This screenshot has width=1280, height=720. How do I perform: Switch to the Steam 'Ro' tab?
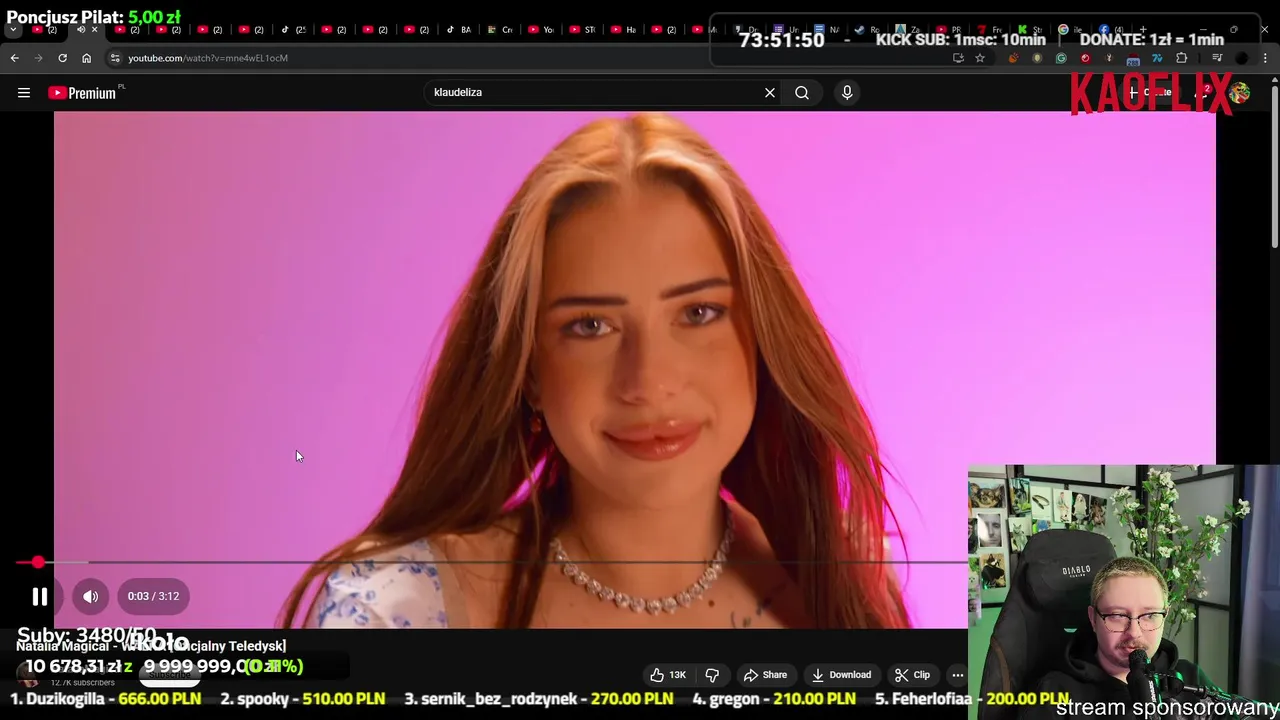click(x=867, y=30)
